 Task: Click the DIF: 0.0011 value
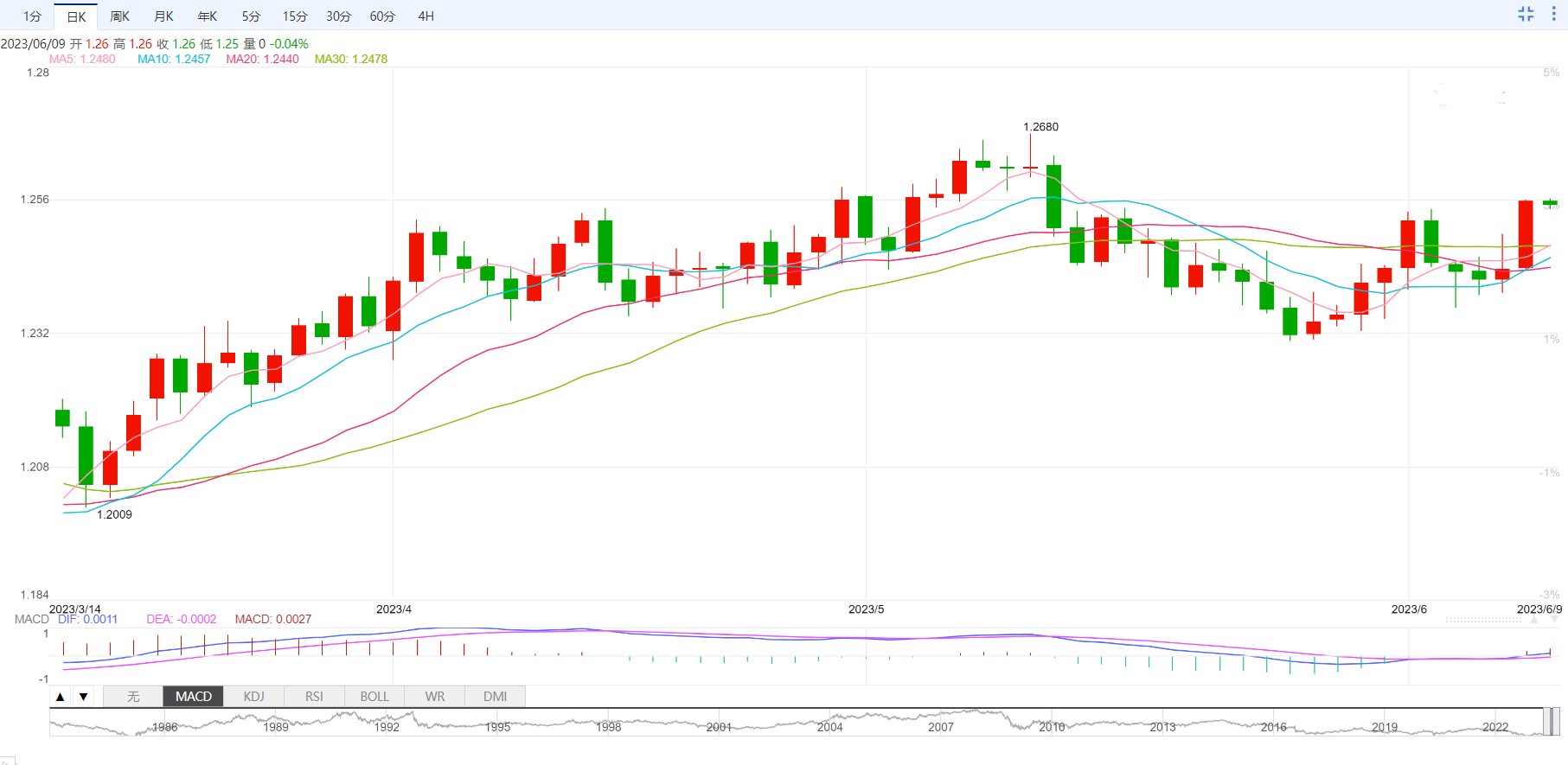87,619
